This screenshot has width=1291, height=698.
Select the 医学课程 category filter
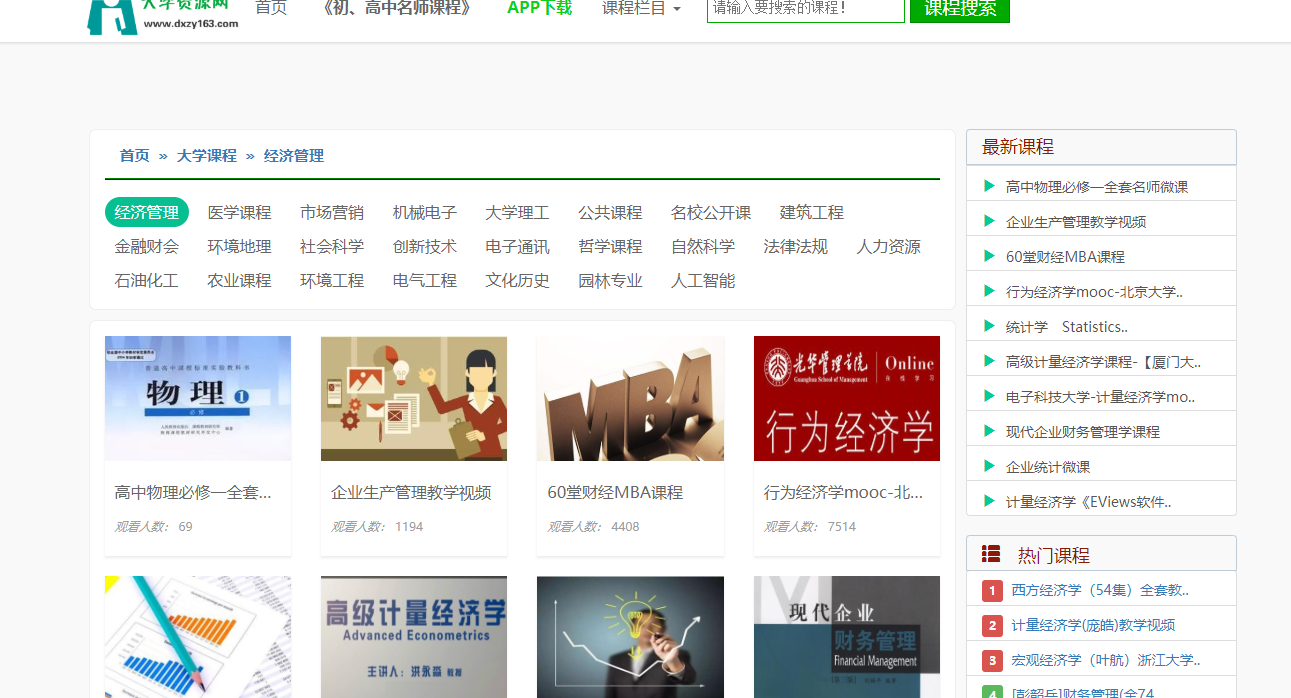(x=239, y=212)
